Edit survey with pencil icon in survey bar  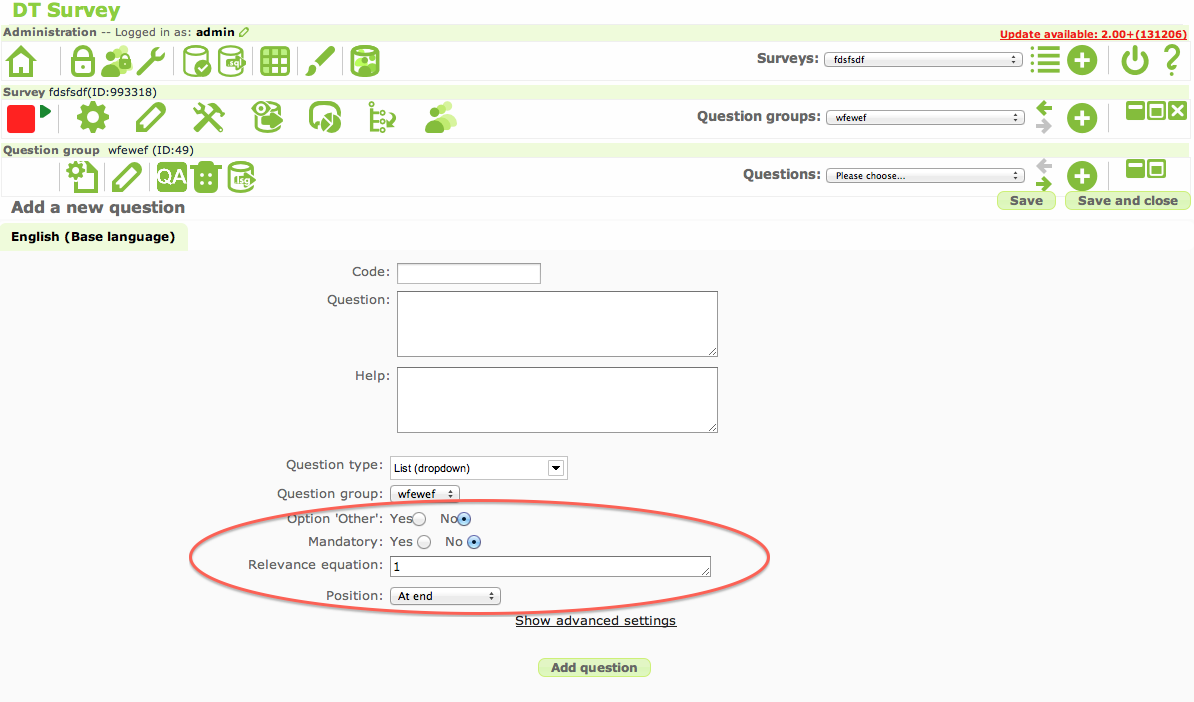(151, 118)
